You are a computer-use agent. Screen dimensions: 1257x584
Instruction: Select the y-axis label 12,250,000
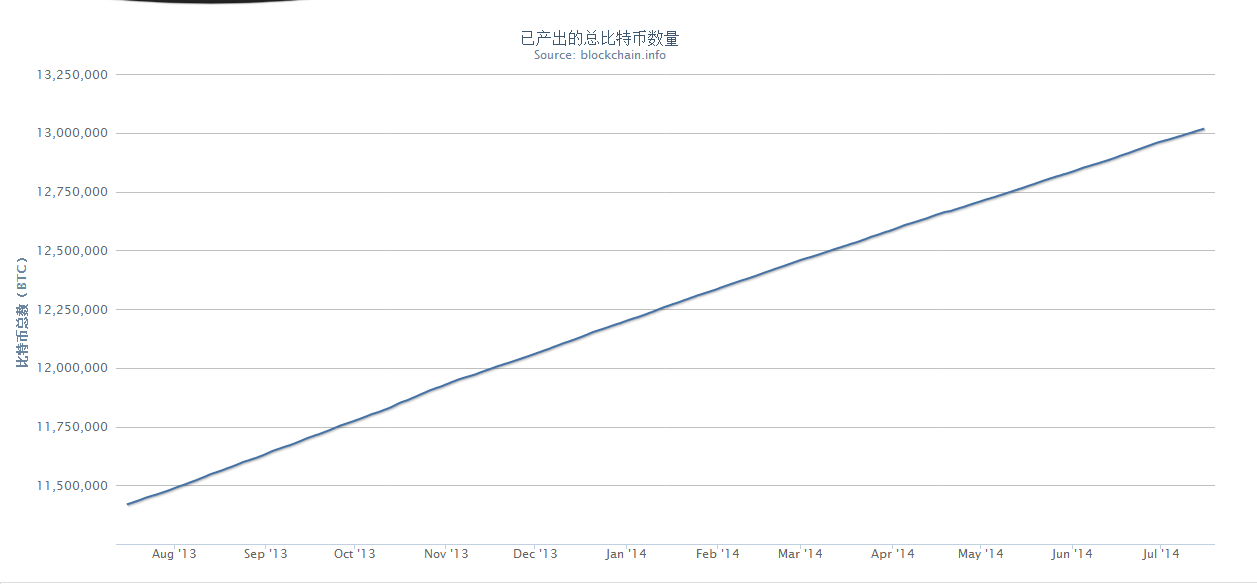pos(73,310)
